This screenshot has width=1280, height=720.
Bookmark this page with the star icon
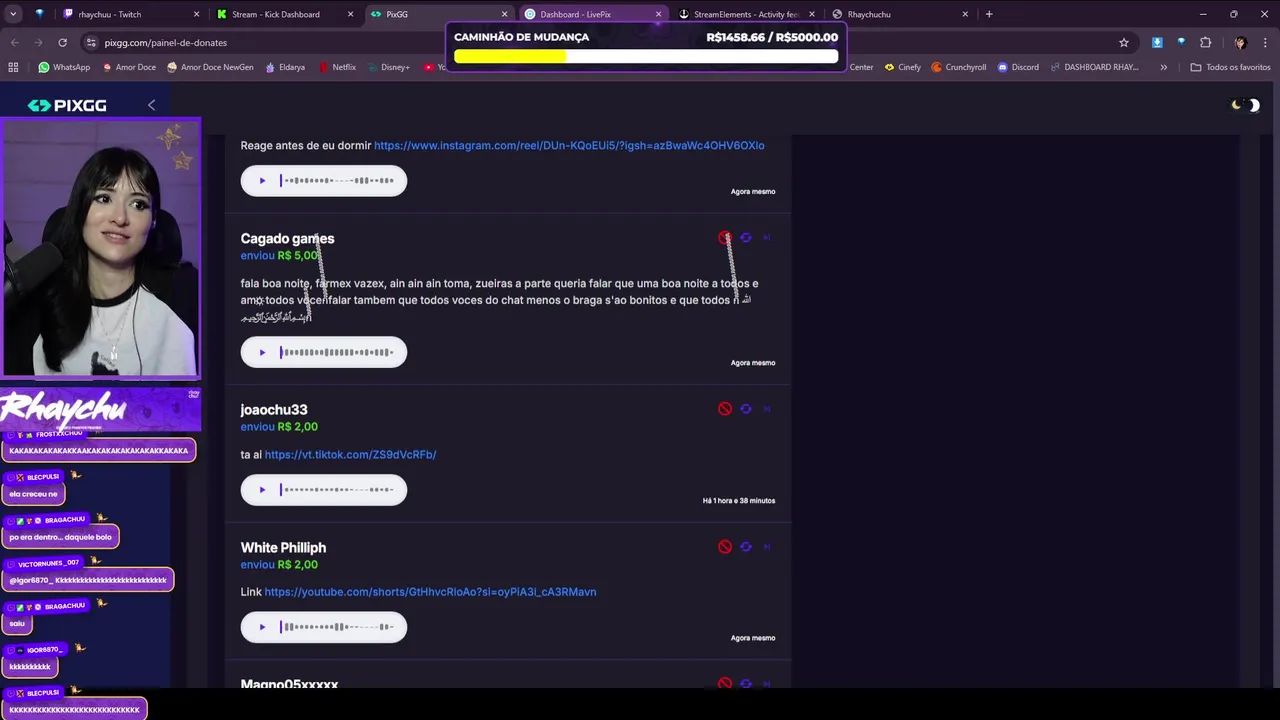(x=1124, y=43)
